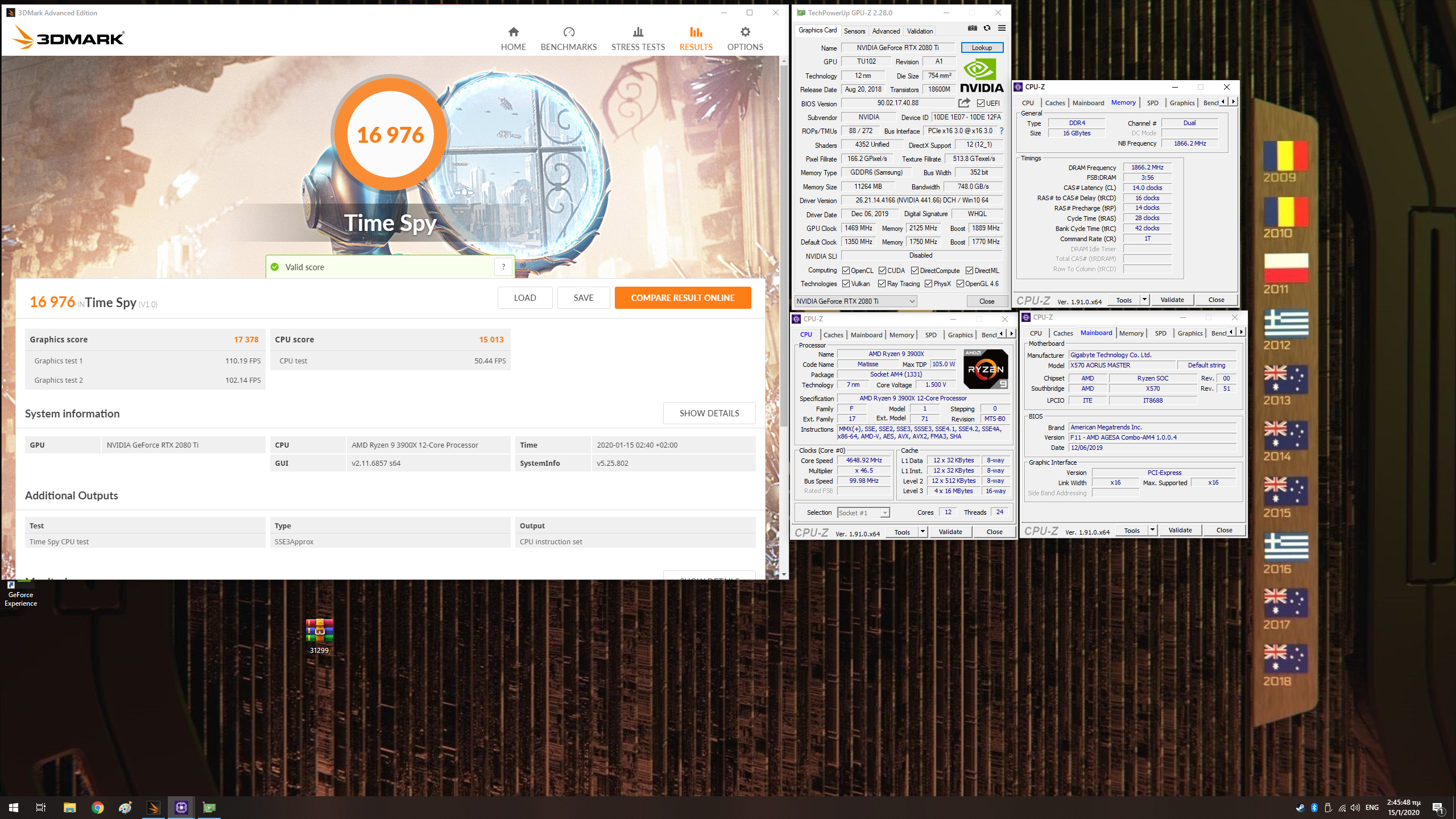Click Compare Result Online button
The width and height of the screenshot is (1456, 819).
[x=682, y=297]
